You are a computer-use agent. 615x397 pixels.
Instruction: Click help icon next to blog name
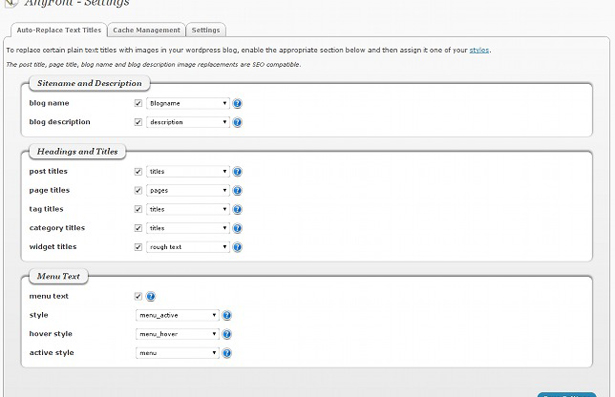click(x=237, y=104)
